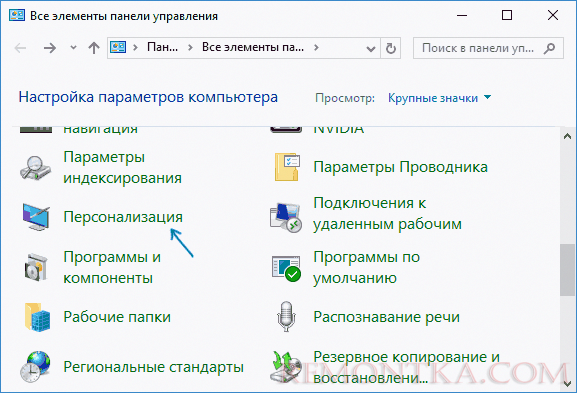Open Программы и компоненты
This screenshot has height=393, width=577.
(112, 267)
